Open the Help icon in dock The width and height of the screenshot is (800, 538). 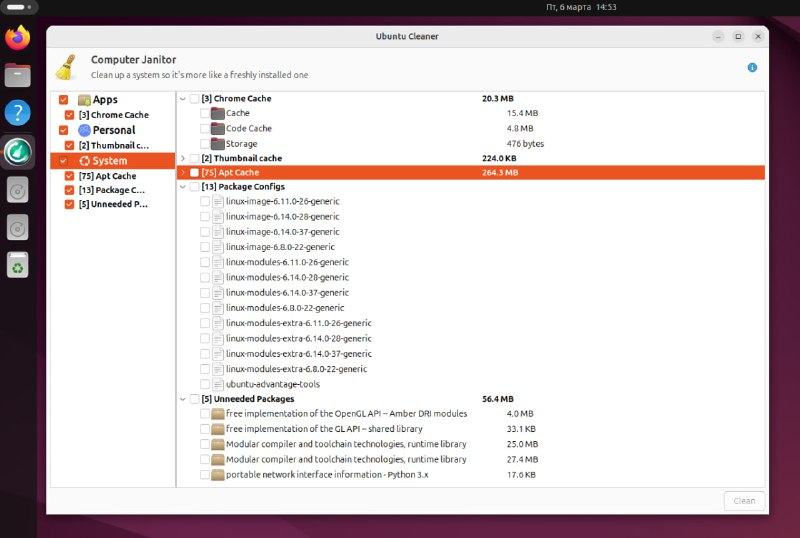pos(17,112)
